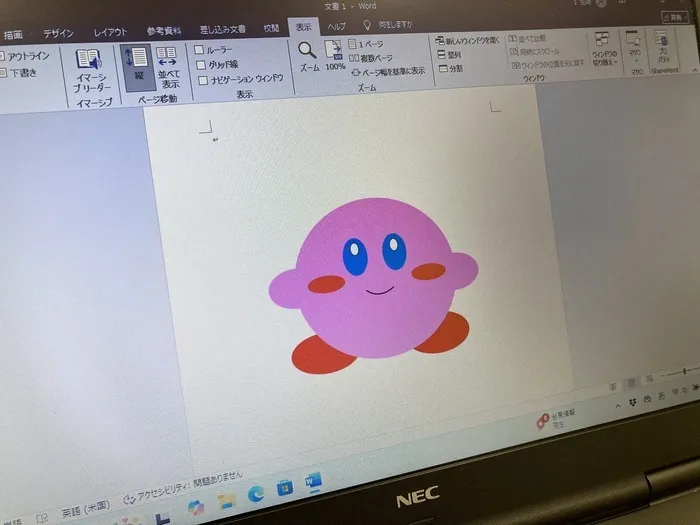Select the pink character body shape
This screenshot has height=525, width=700.
pyautogui.click(x=375, y=278)
